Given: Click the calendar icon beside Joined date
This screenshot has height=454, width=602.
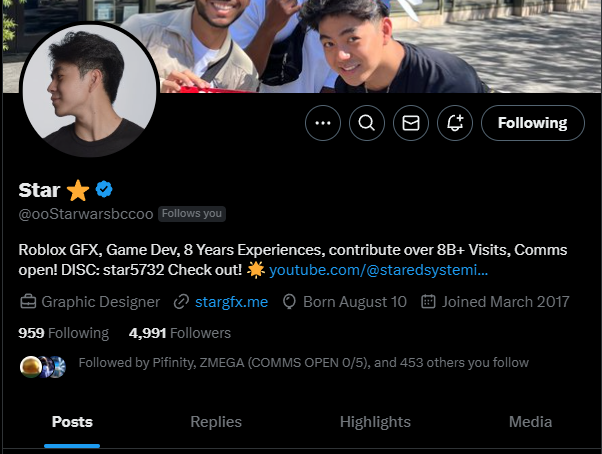Looking at the screenshot, I should pos(428,301).
